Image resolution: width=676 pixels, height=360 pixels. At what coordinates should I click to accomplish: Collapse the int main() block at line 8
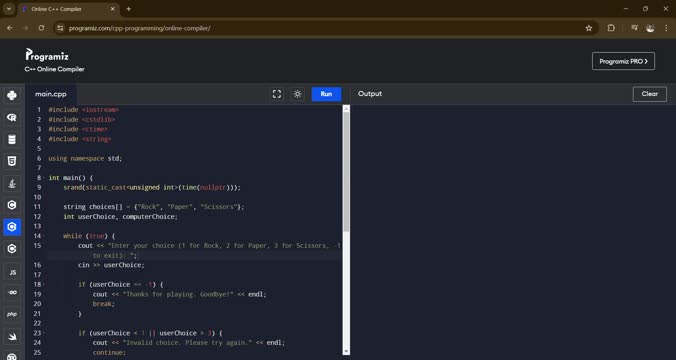pyautogui.click(x=44, y=178)
